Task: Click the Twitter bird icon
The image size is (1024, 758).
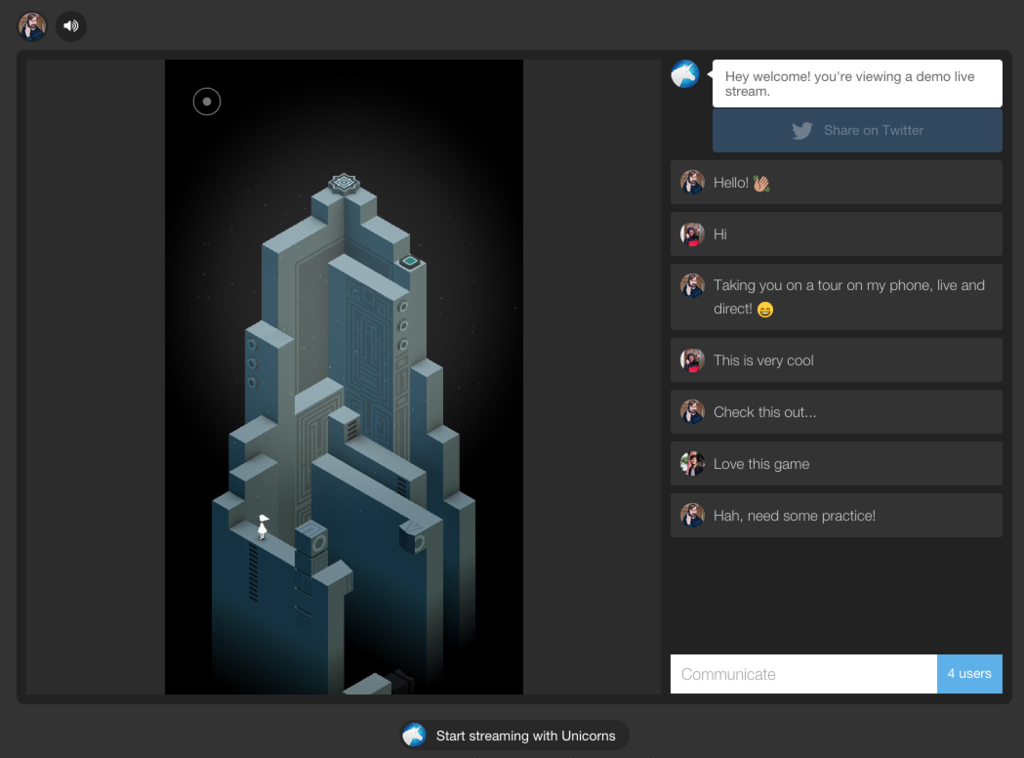Action: [803, 131]
